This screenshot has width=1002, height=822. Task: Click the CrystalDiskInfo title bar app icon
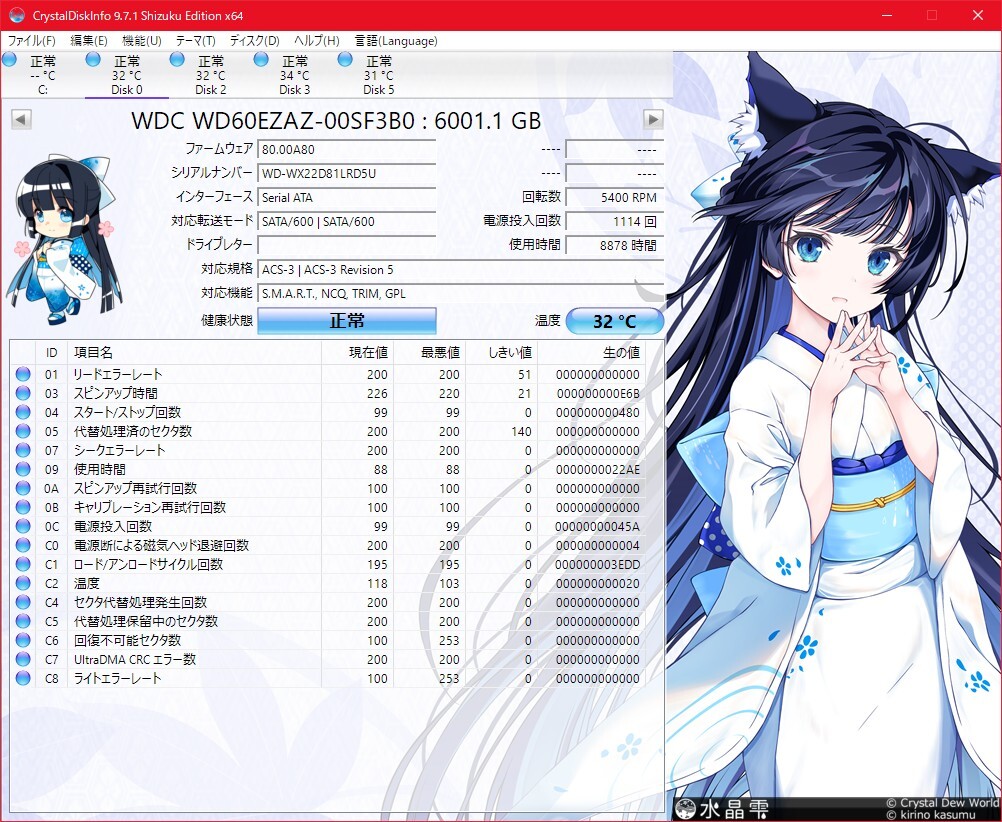(17, 15)
